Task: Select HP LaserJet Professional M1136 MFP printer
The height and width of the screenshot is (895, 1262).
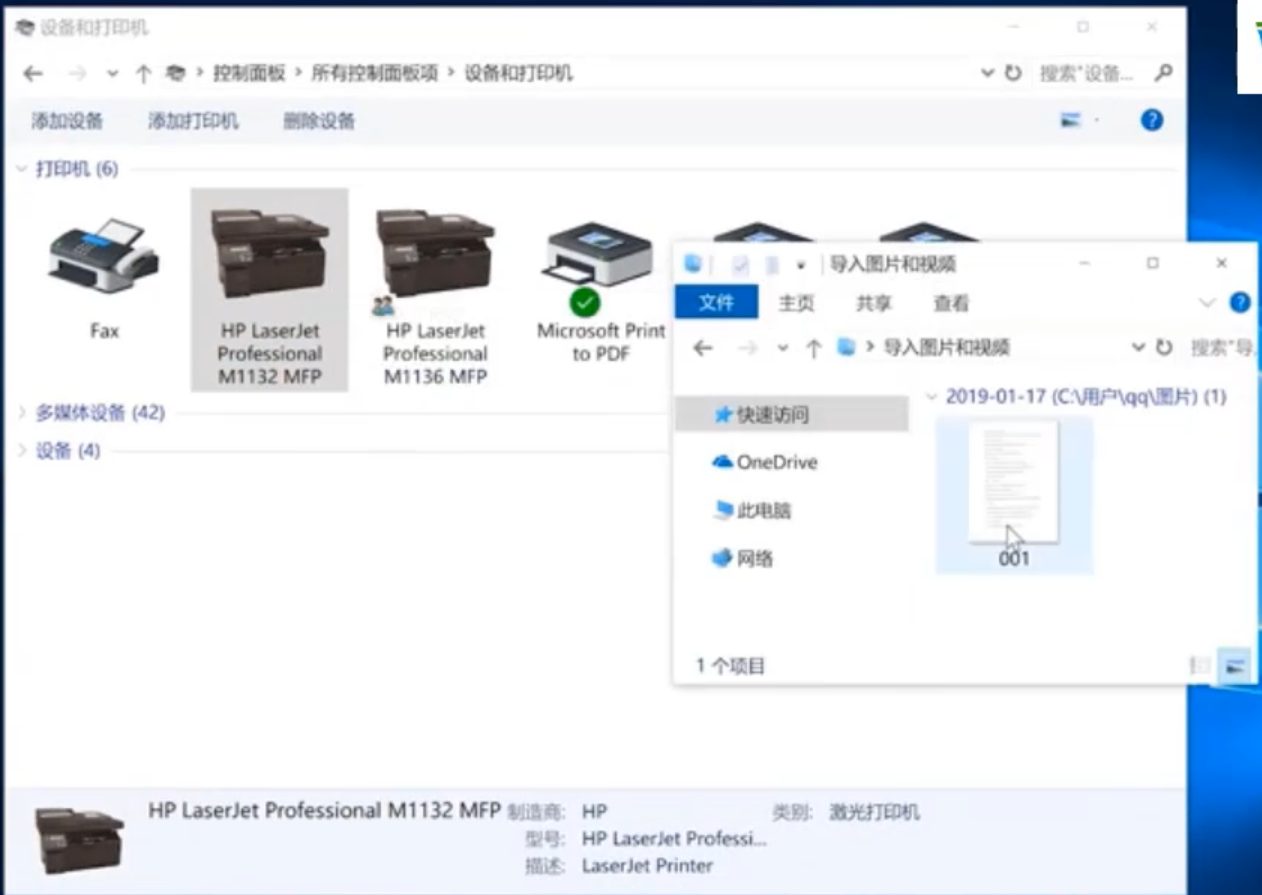Action: 435,290
